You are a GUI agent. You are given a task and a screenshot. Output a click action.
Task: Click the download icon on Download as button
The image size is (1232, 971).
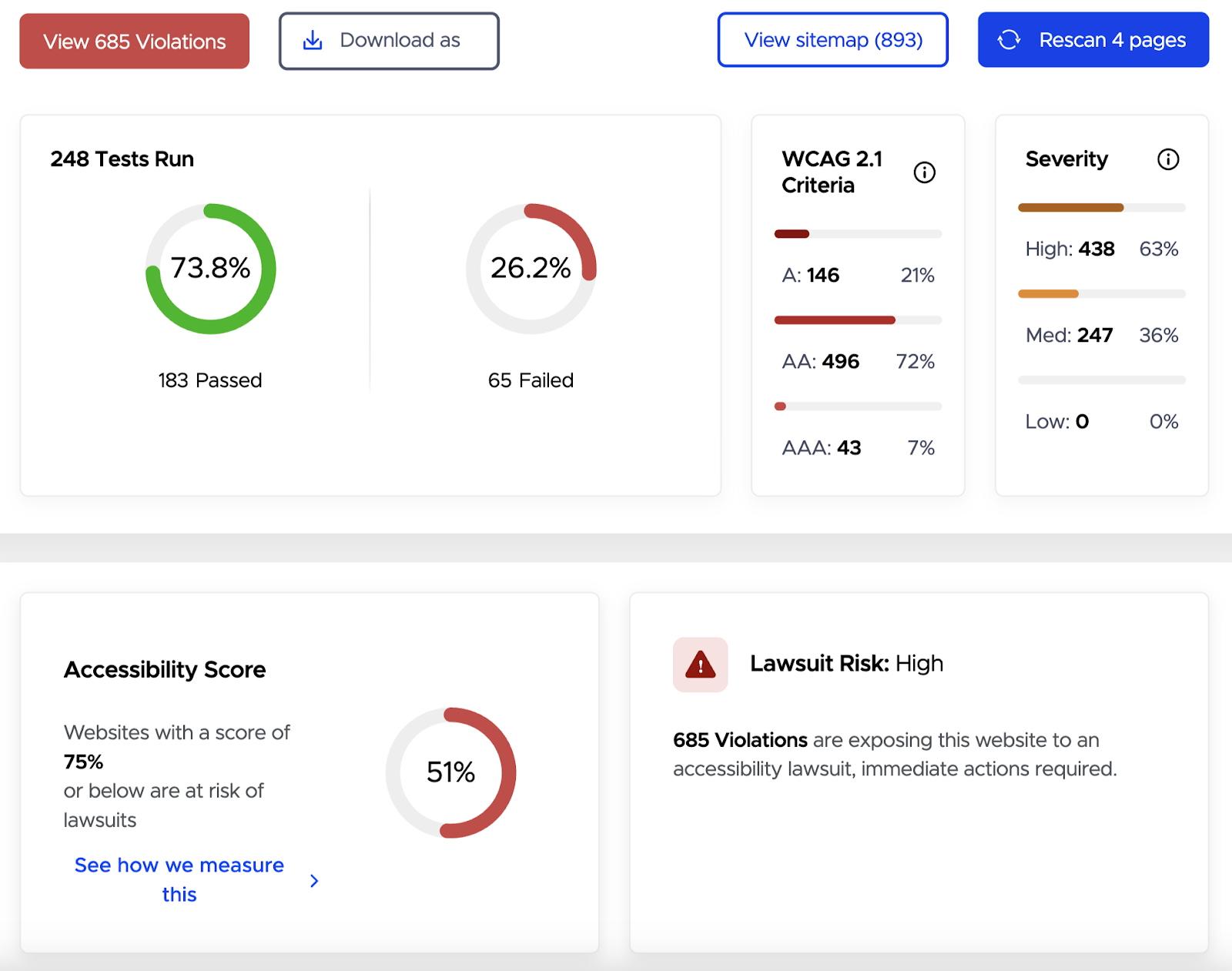coord(312,40)
